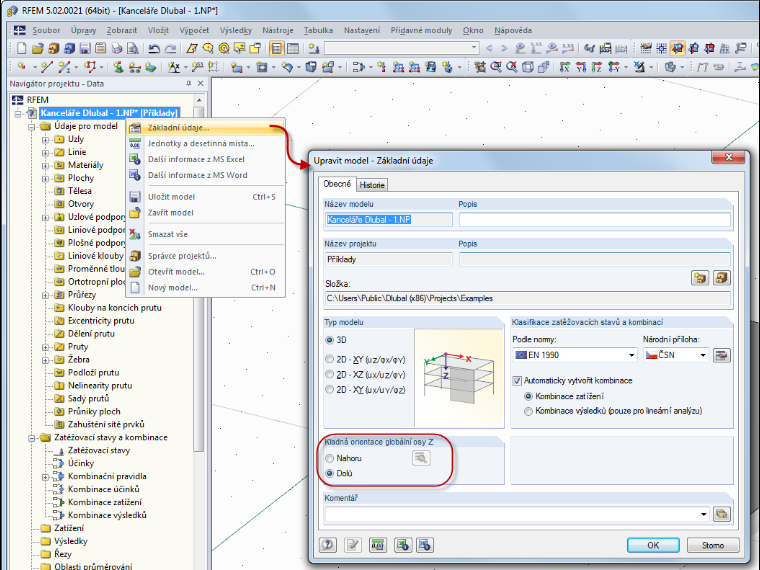This screenshot has height=570, width=760.
Task: Click the MS Excel info icon in dialog footer
Action: pos(402,545)
